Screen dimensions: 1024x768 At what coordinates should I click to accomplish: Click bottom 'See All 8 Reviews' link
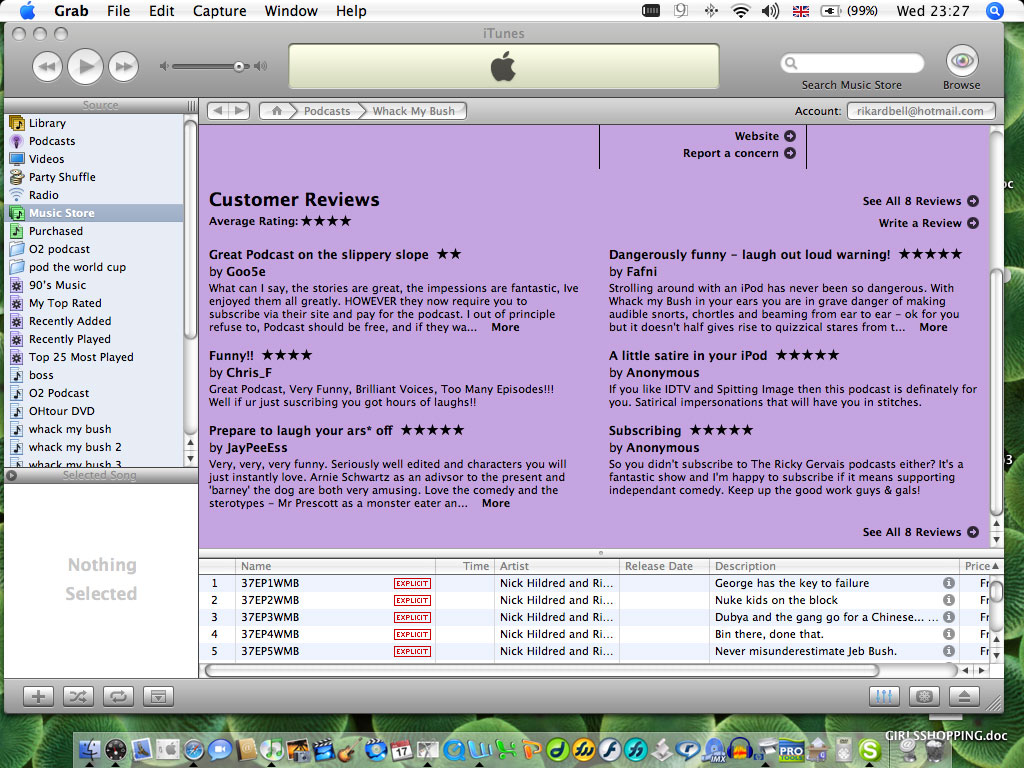point(920,532)
